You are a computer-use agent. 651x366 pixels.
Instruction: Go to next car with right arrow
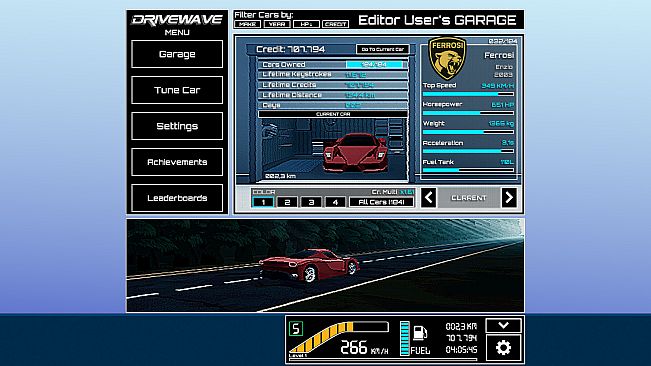click(509, 198)
